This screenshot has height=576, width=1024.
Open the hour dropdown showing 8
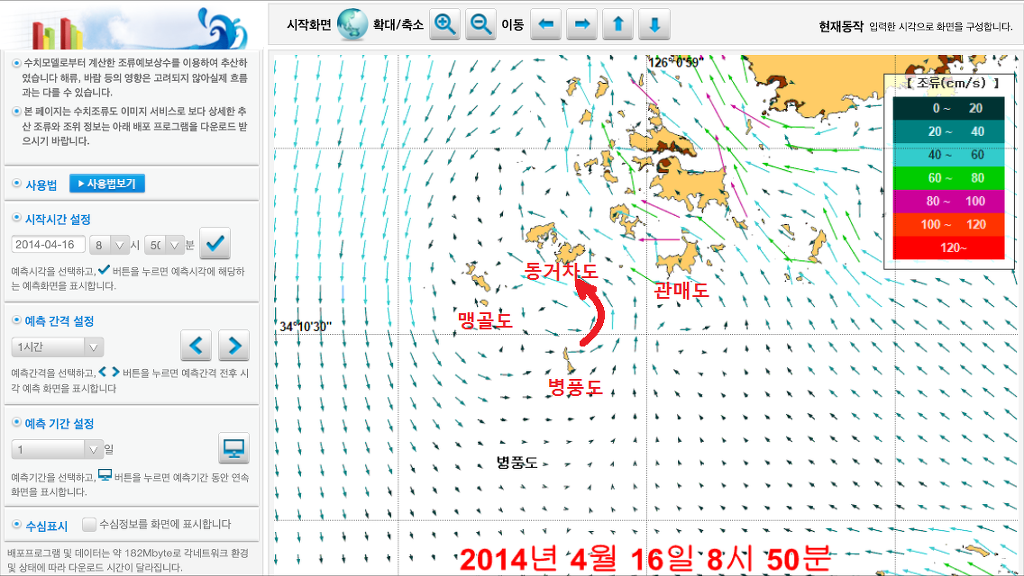[108, 245]
